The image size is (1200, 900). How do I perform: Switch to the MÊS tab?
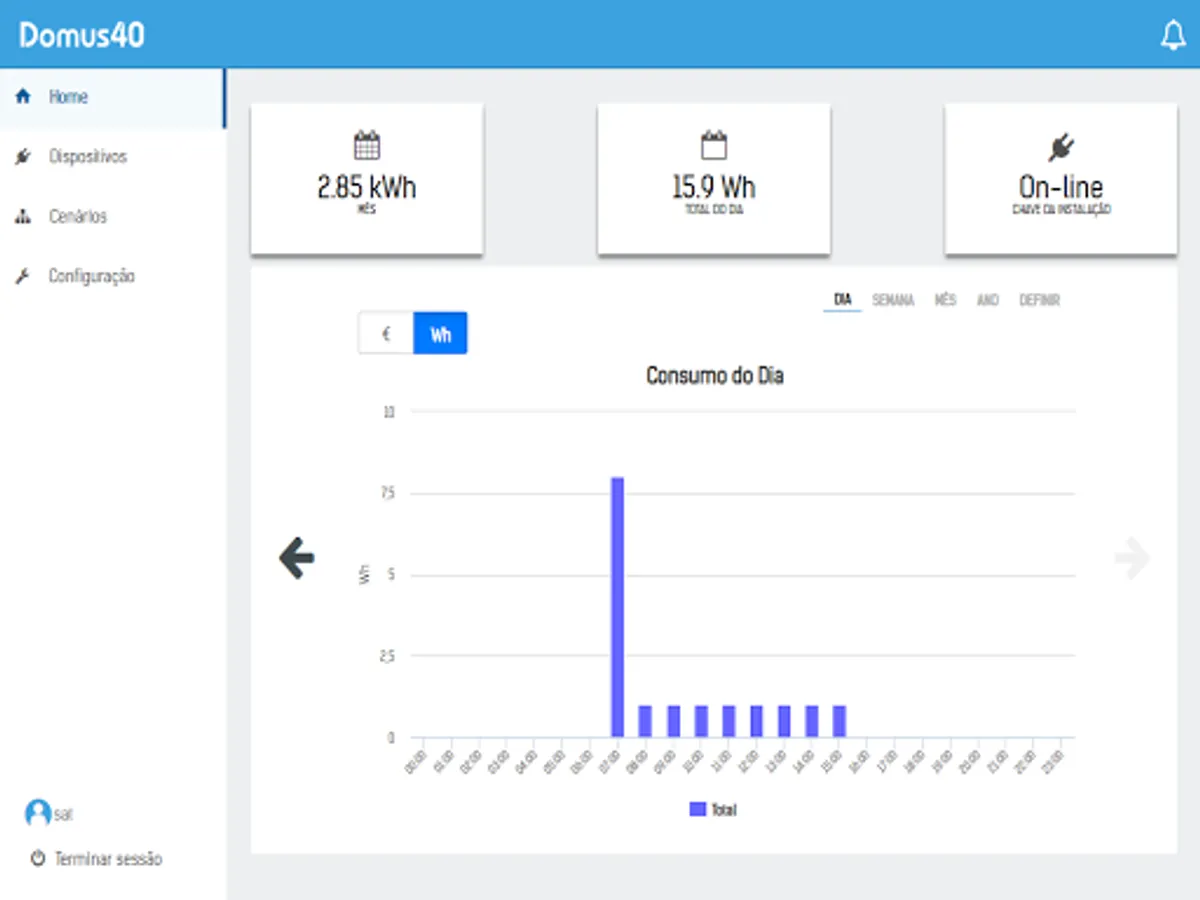pos(945,300)
